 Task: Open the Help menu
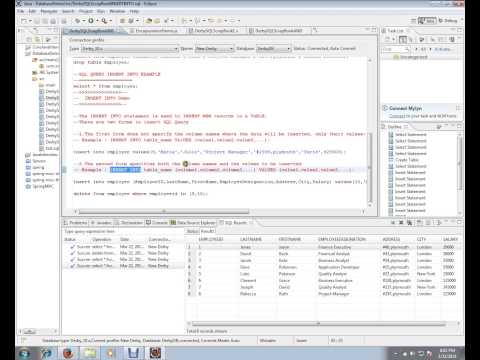click(x=134, y=11)
